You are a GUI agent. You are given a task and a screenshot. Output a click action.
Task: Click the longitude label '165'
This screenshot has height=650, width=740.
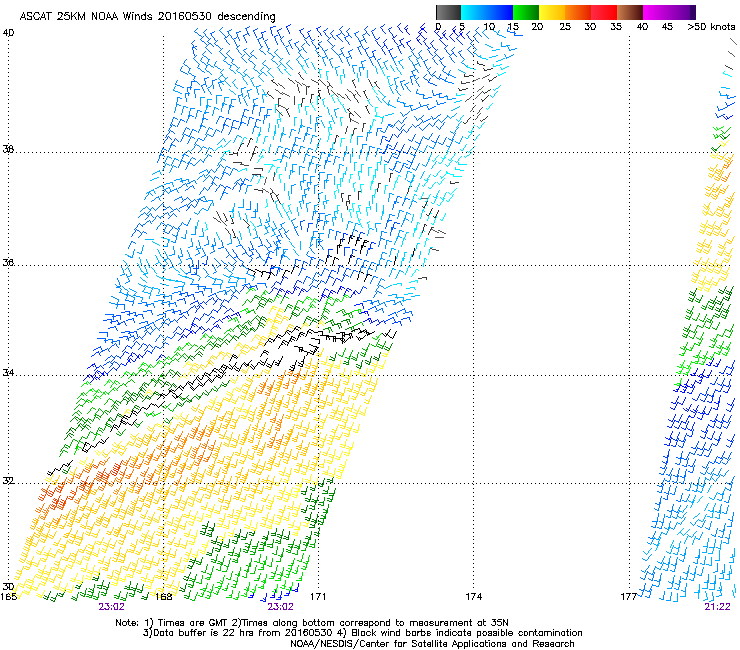[x=9, y=597]
